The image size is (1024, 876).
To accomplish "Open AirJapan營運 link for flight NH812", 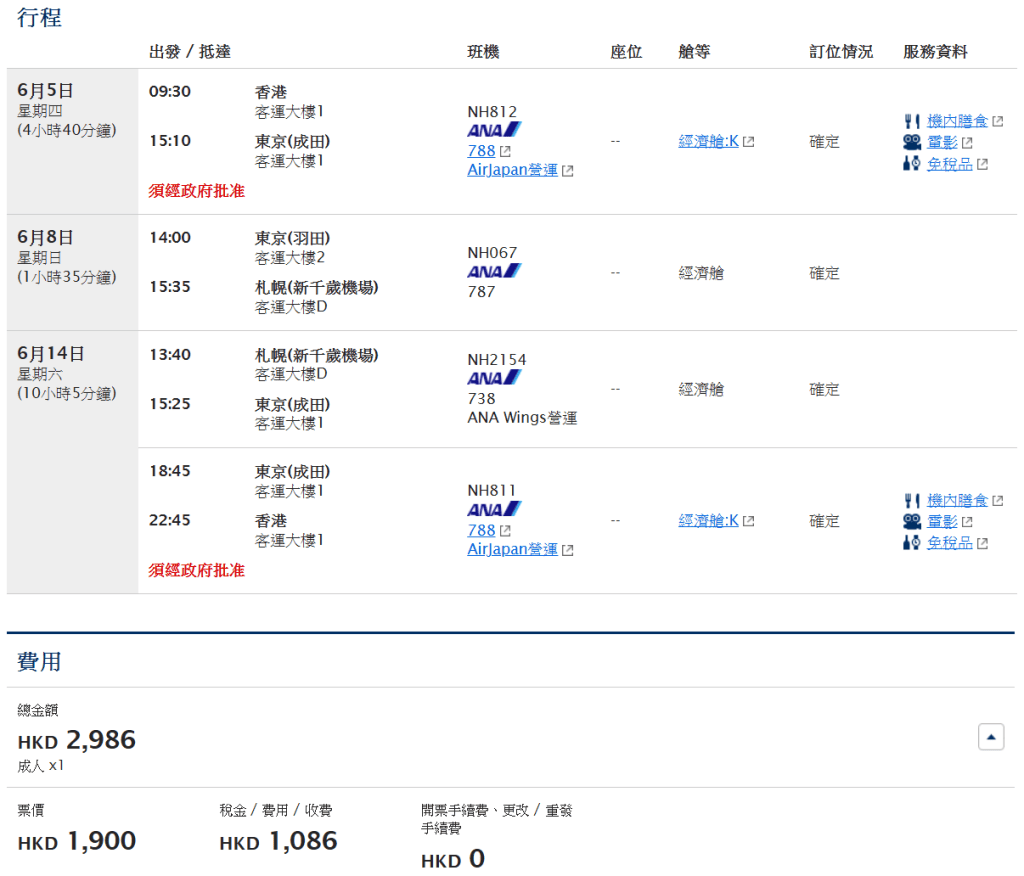I will click(512, 170).
